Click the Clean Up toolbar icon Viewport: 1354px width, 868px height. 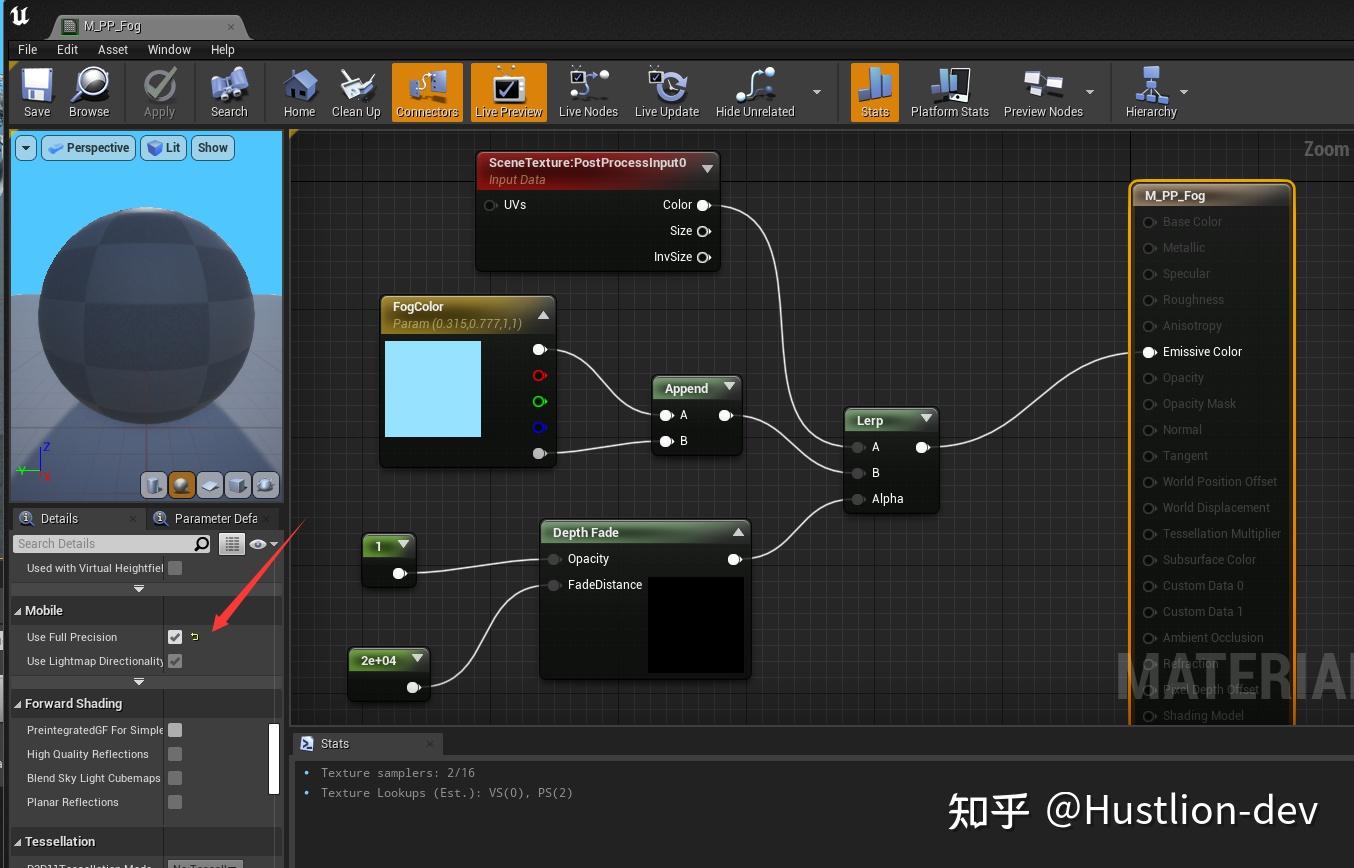[356, 91]
